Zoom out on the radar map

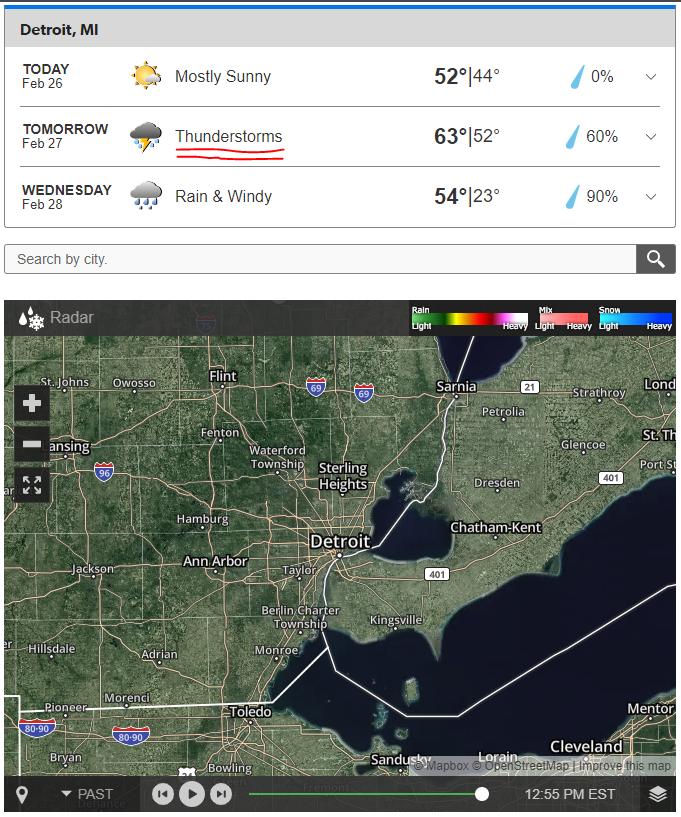[32, 444]
